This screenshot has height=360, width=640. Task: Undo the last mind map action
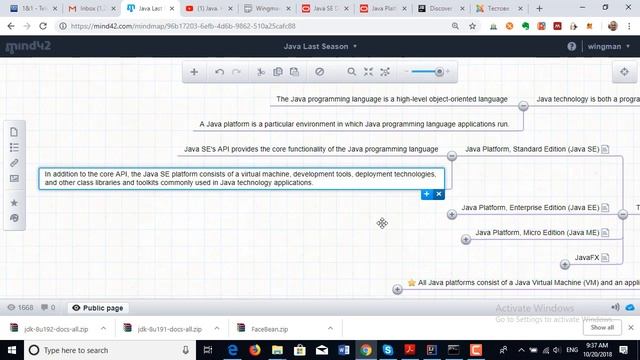point(219,72)
